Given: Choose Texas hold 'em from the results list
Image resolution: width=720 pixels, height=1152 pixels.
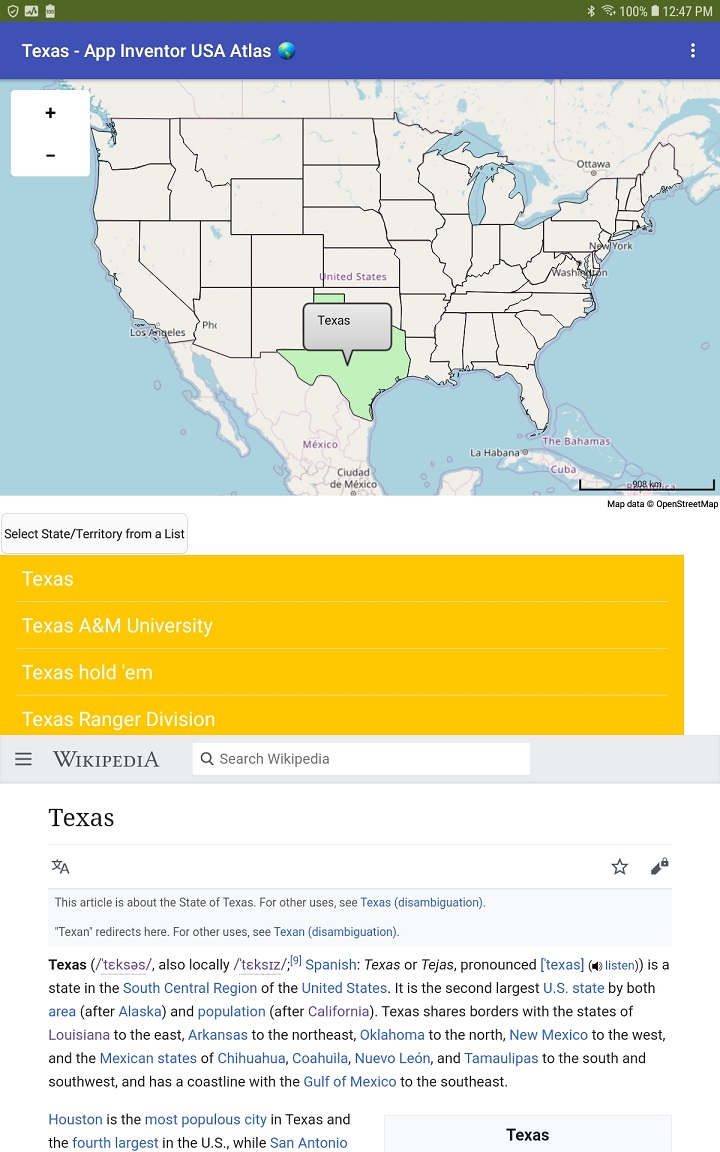Looking at the screenshot, I should pyautogui.click(x=87, y=672).
